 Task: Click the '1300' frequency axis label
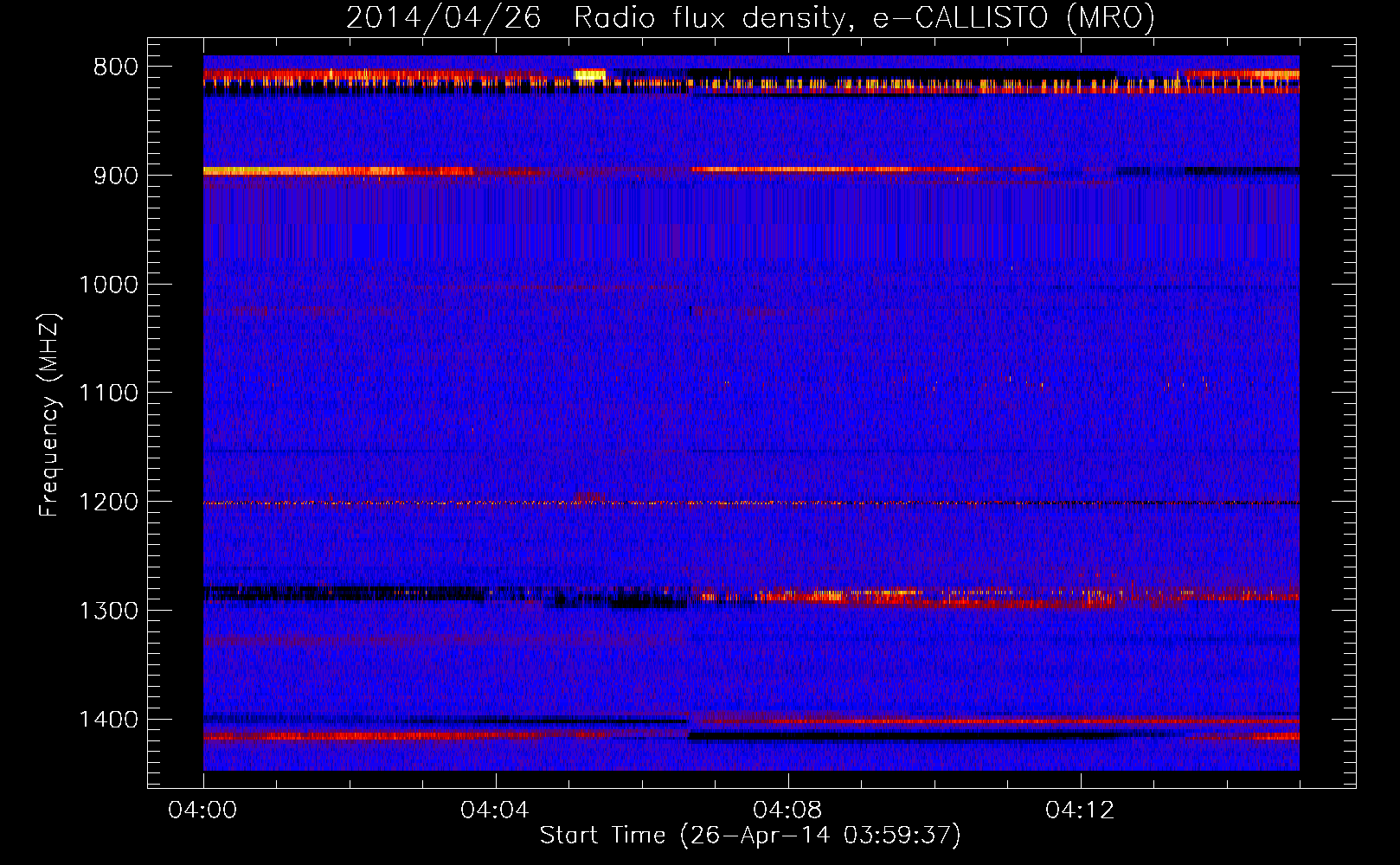pos(109,611)
